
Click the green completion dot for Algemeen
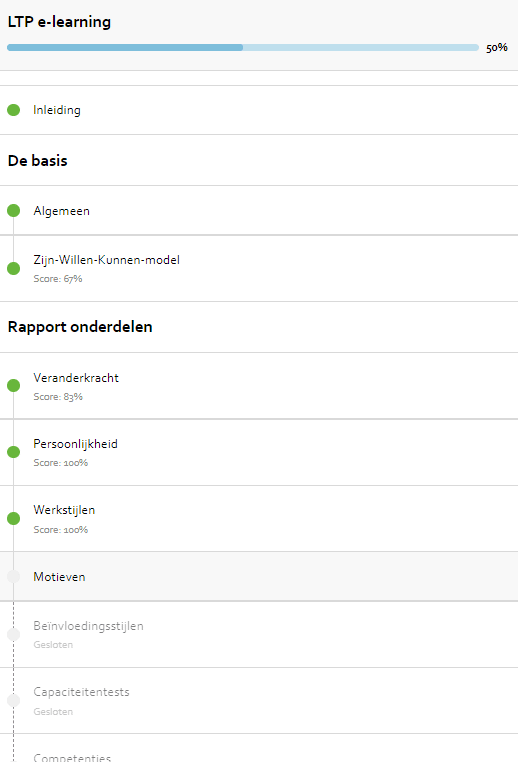point(14,210)
